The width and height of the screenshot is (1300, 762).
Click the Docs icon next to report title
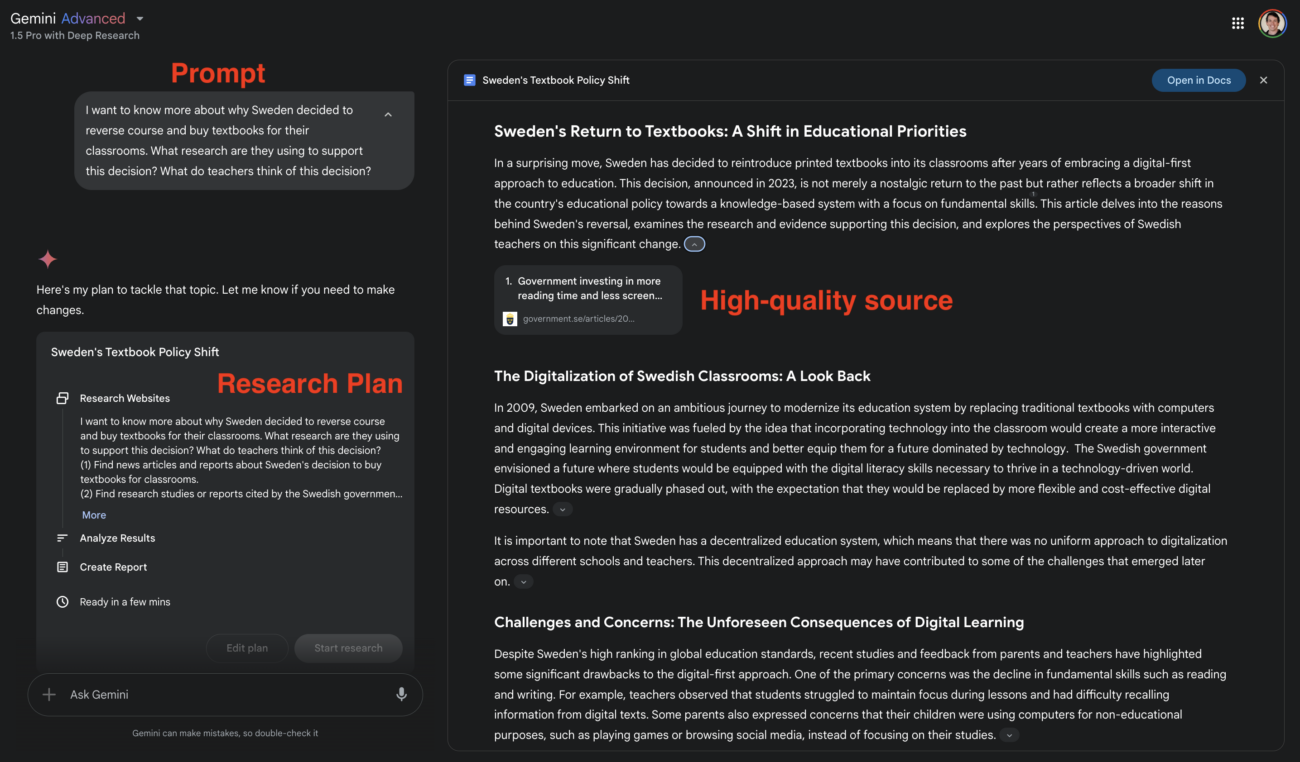coord(470,80)
